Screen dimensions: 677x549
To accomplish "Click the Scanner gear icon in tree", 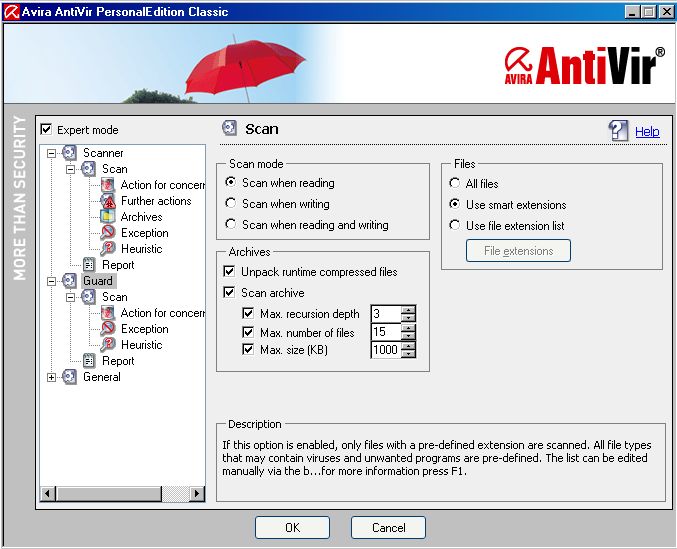I will pos(69,152).
